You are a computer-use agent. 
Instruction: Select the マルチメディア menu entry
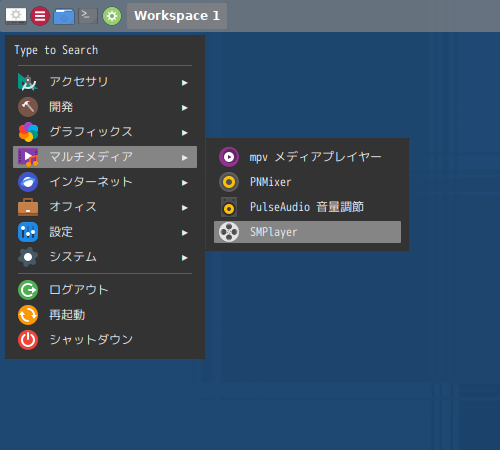[105, 157]
